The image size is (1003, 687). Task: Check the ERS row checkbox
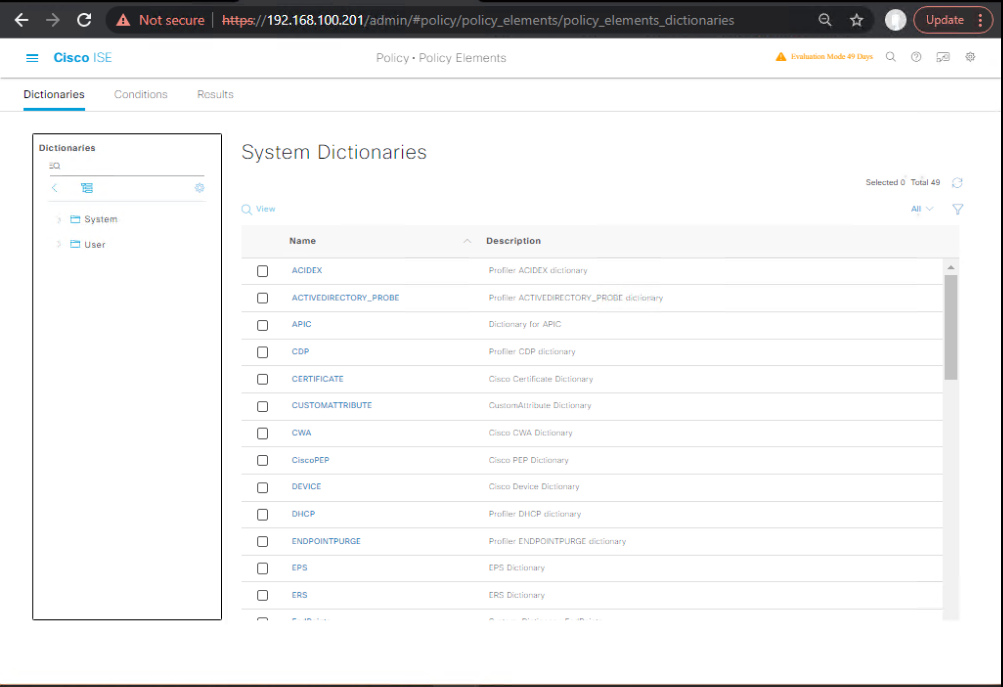(x=262, y=596)
